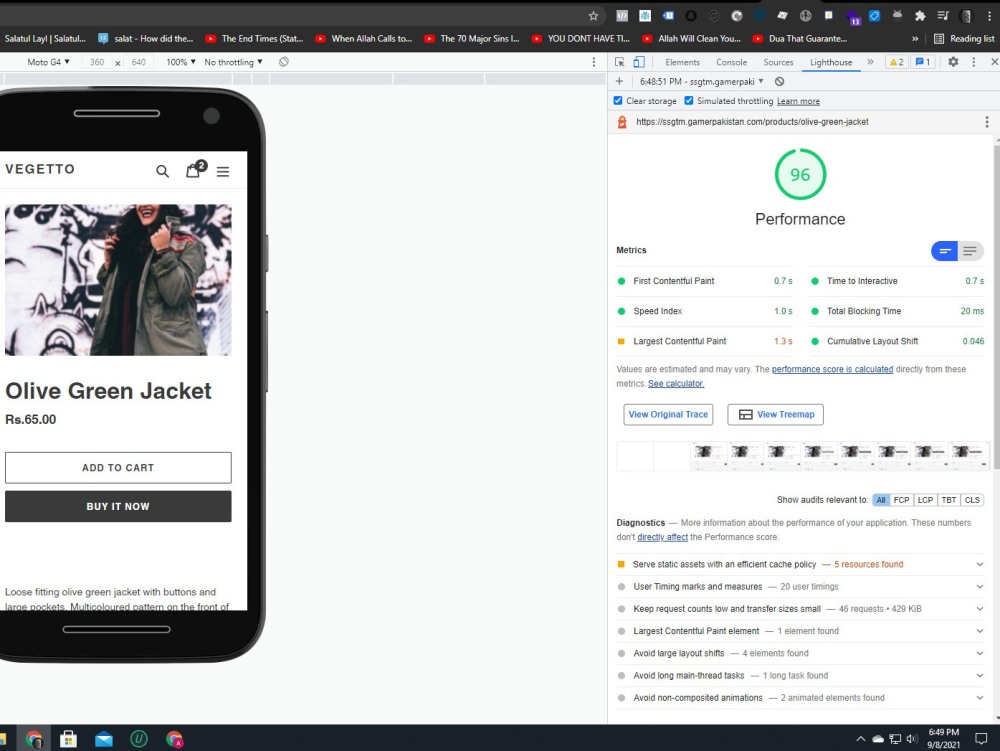Click the View Treemap button
The height and width of the screenshot is (751, 1000).
click(776, 414)
